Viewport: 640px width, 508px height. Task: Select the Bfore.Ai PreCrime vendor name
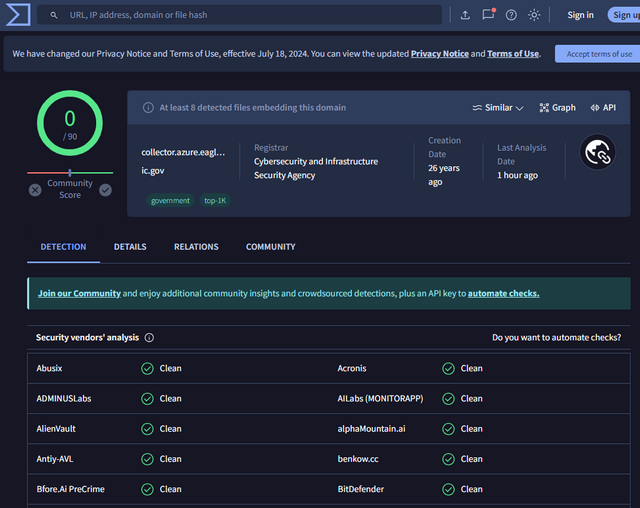(x=71, y=489)
